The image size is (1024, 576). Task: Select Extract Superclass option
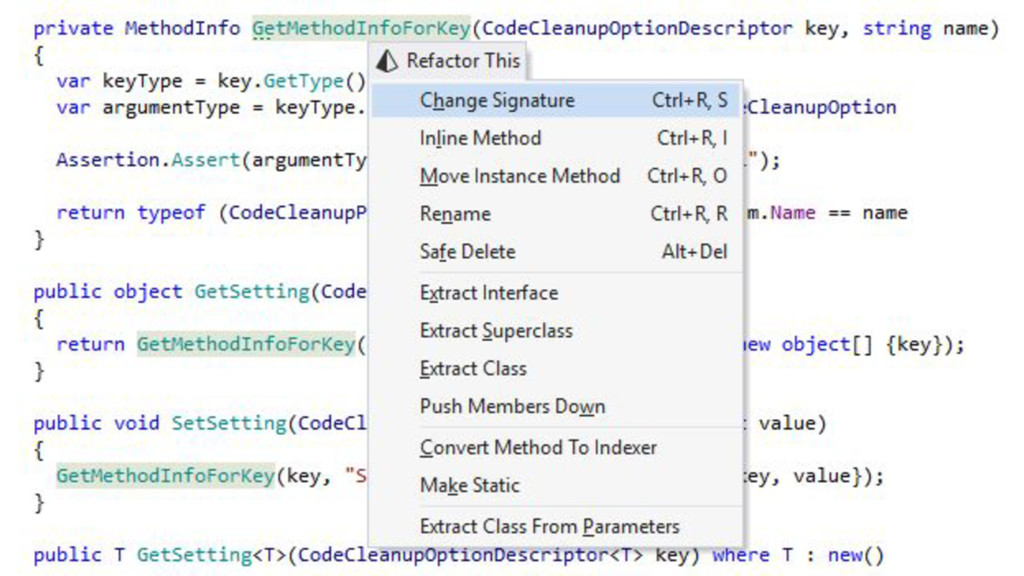pos(555,331)
